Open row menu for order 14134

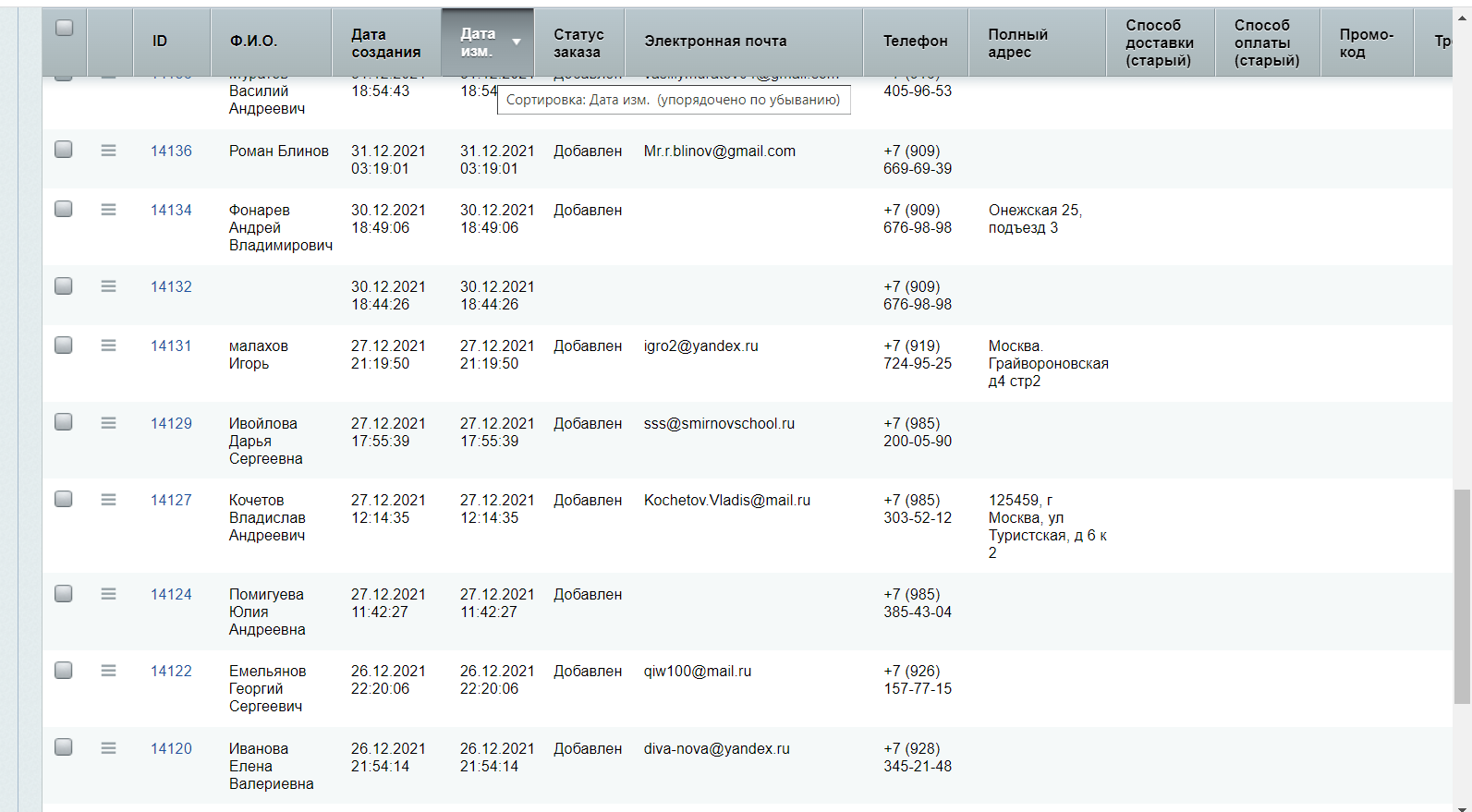(108, 210)
